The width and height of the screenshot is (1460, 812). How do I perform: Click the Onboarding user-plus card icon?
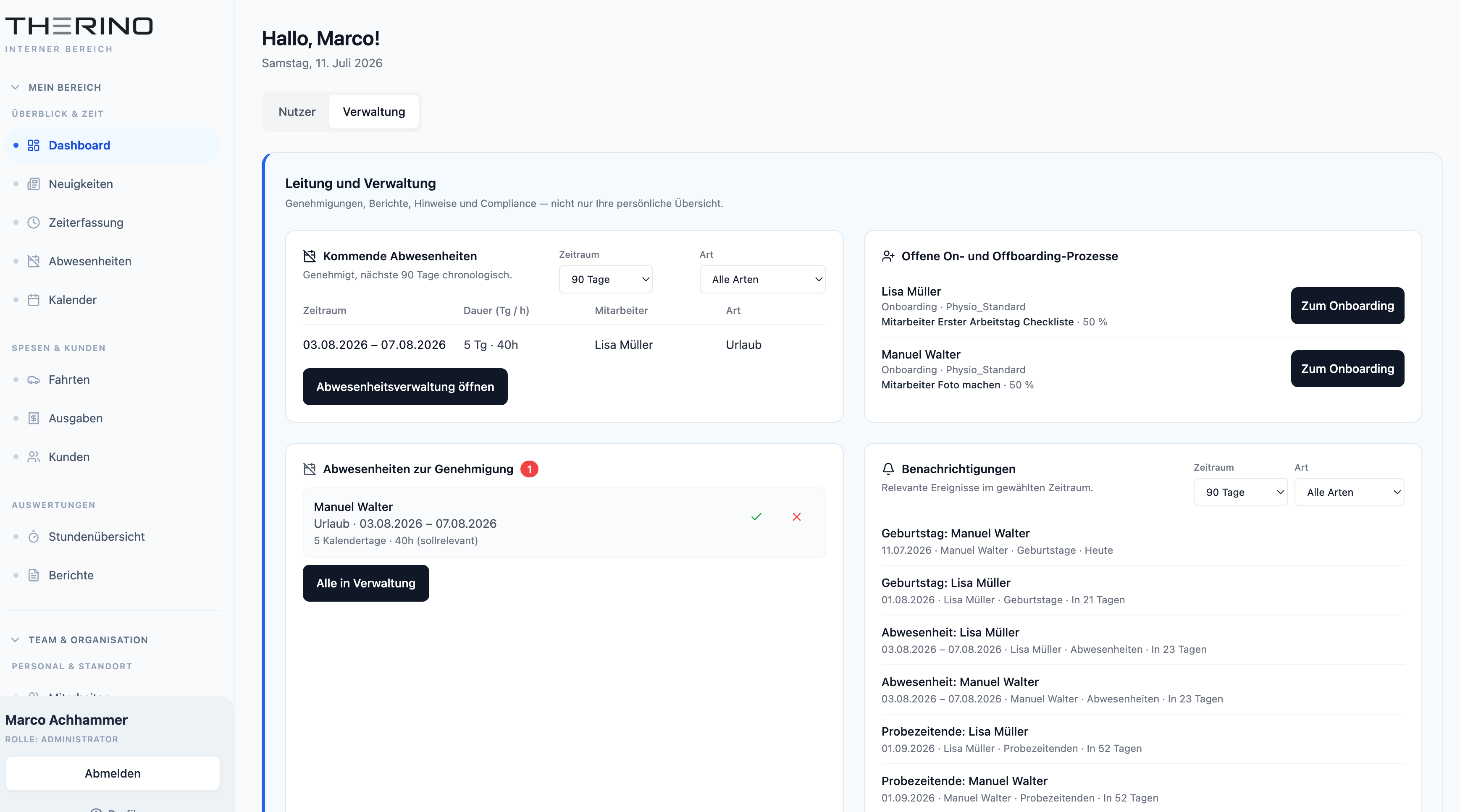coord(888,256)
